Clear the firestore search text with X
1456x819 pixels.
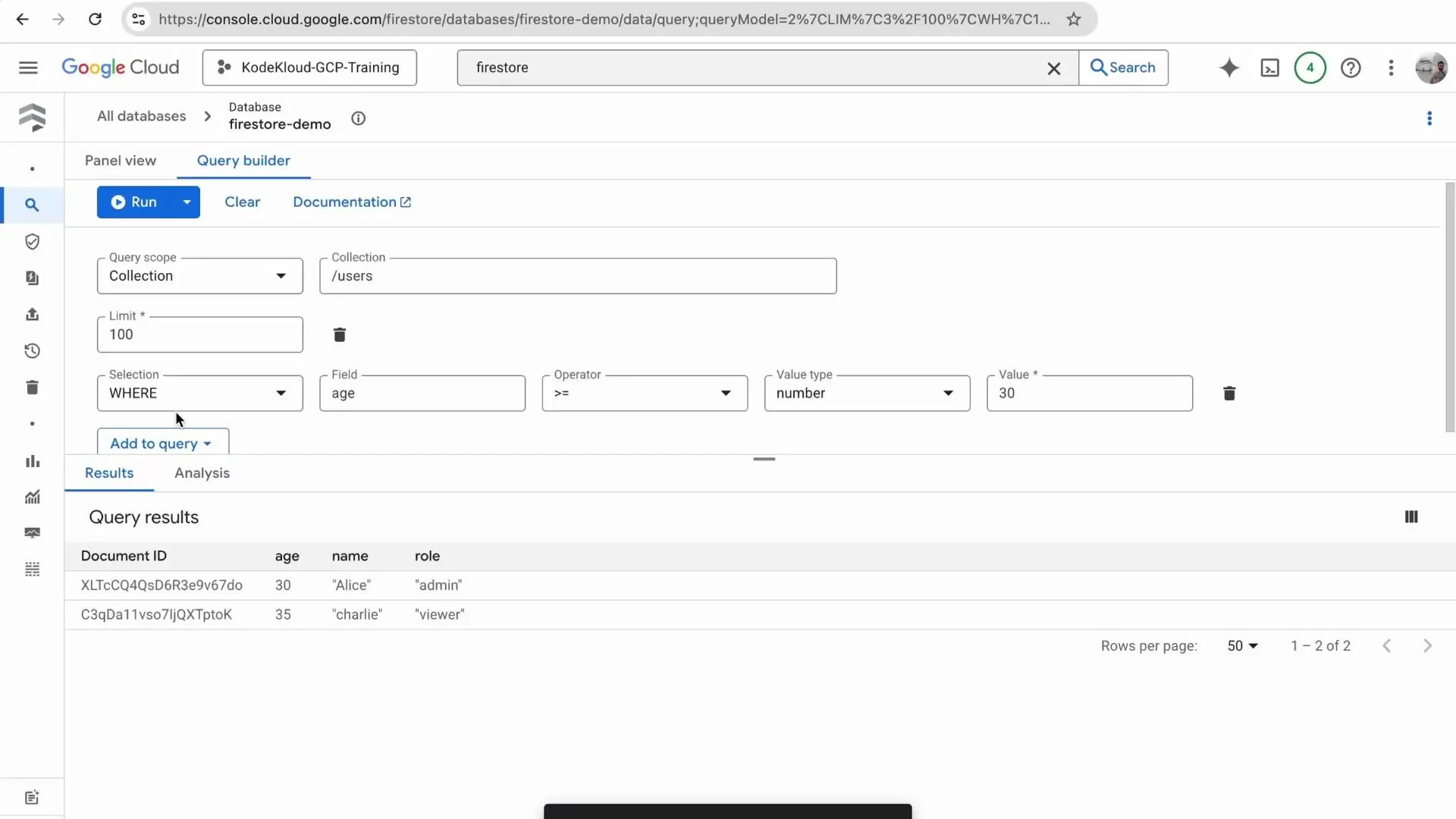pyautogui.click(x=1053, y=68)
